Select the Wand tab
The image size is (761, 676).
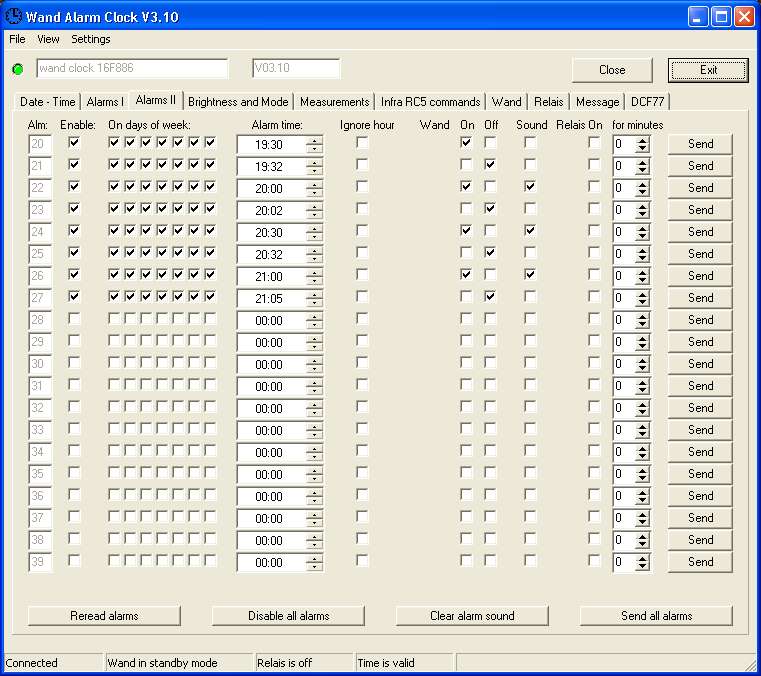pyautogui.click(x=506, y=102)
